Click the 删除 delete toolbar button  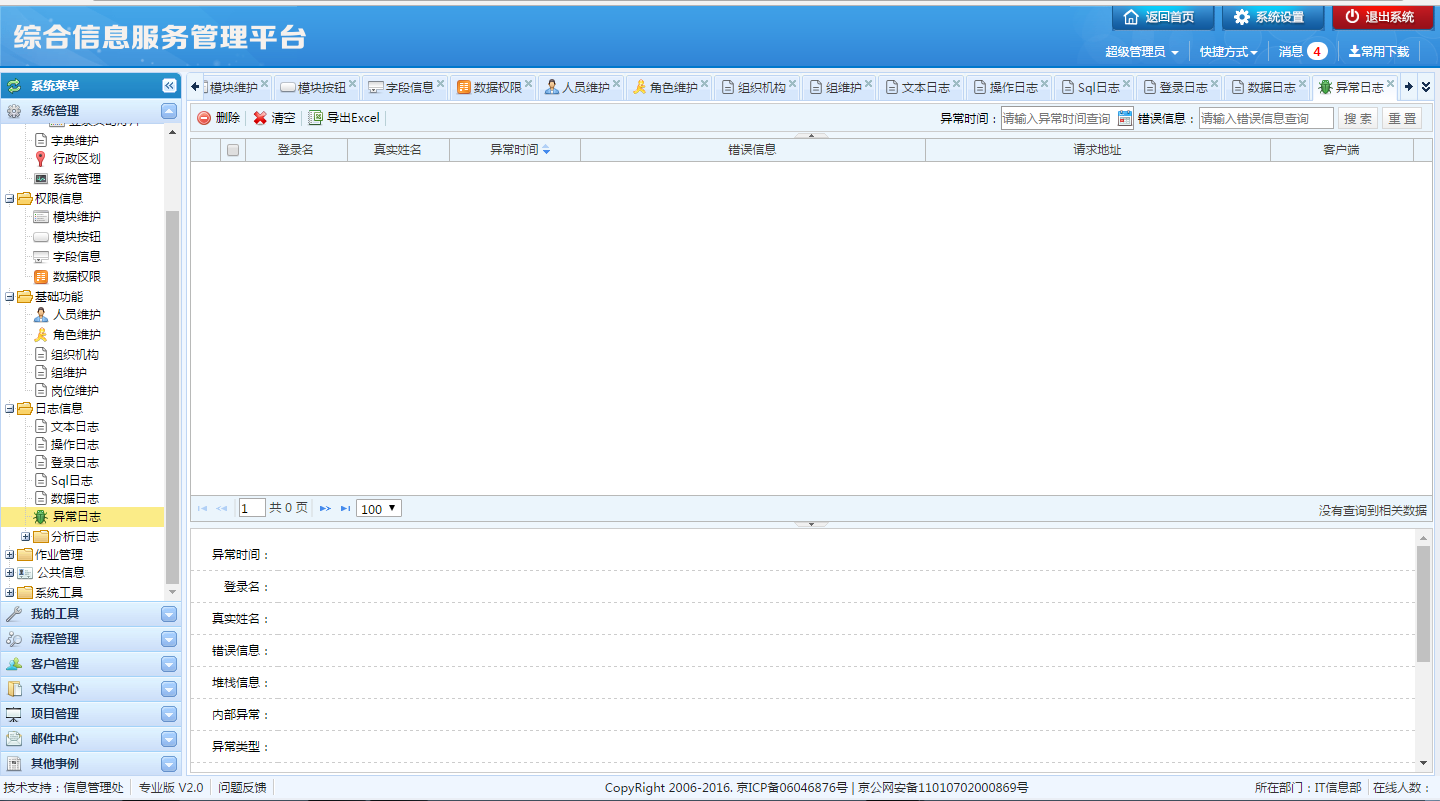point(218,118)
